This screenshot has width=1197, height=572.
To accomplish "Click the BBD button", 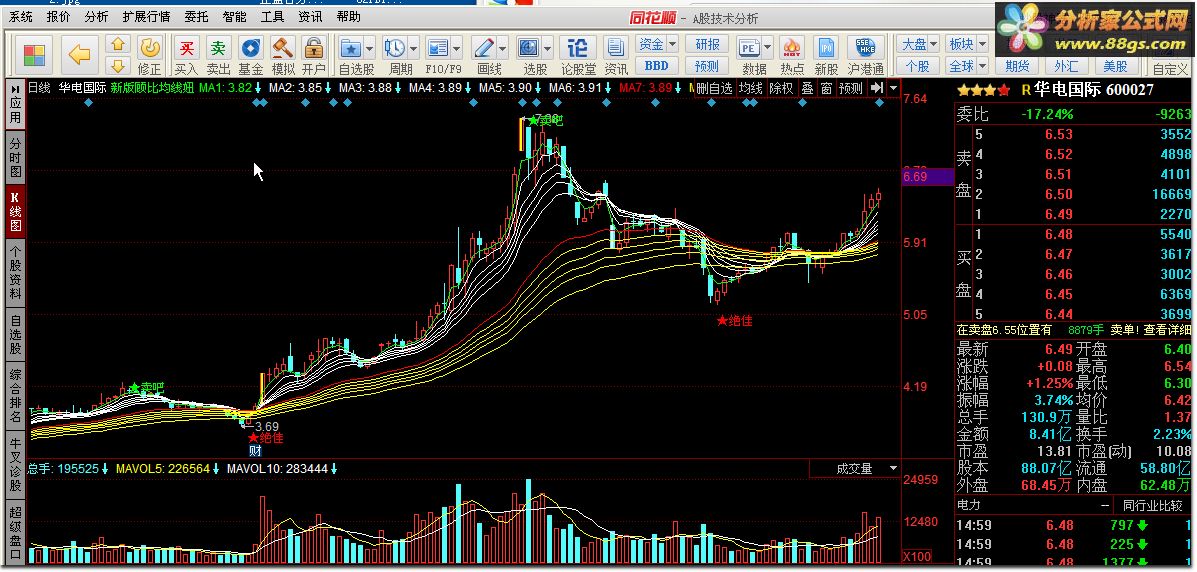I will click(x=657, y=66).
